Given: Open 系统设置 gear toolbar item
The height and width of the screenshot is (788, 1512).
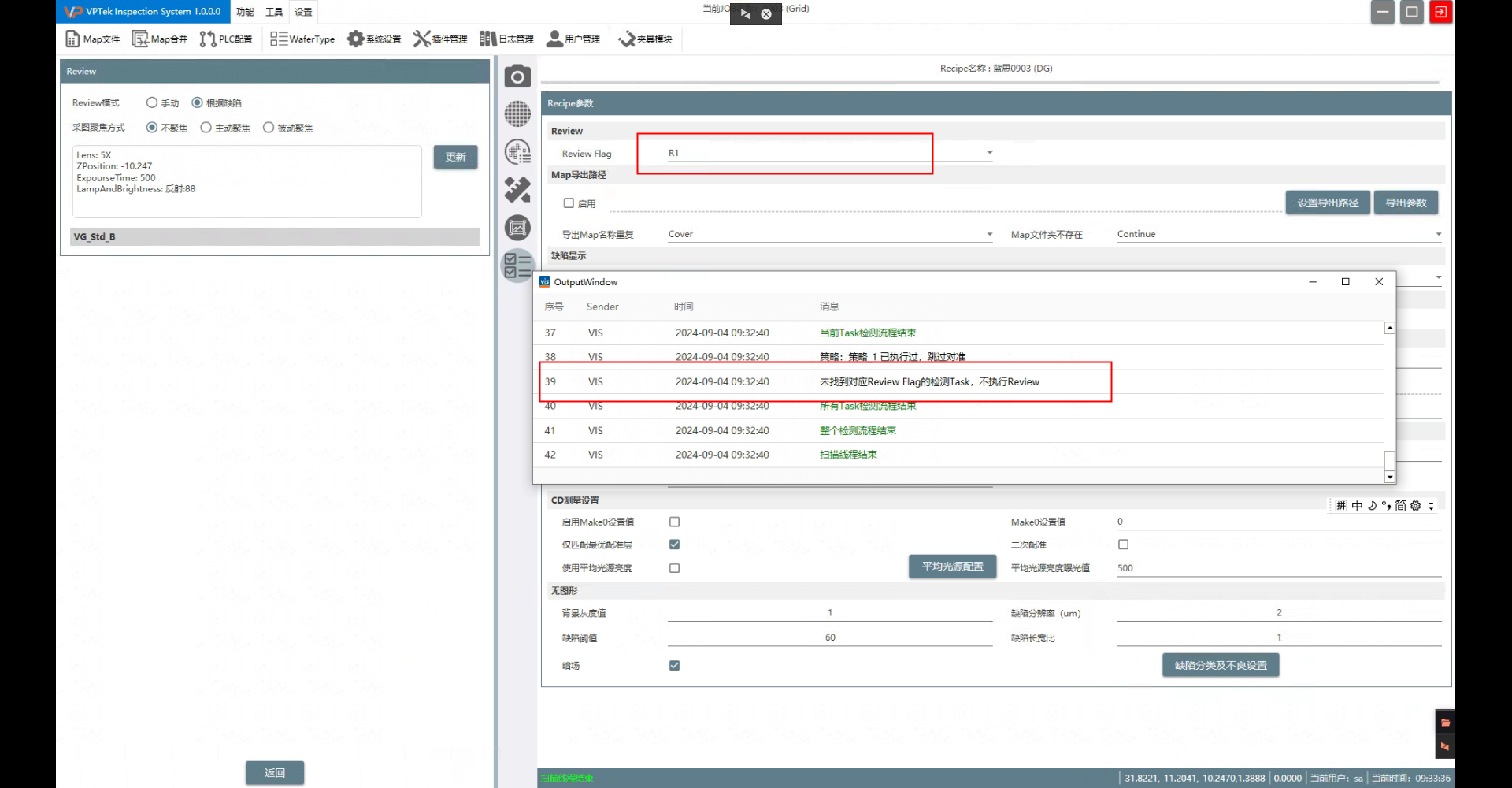Looking at the screenshot, I should 374,39.
